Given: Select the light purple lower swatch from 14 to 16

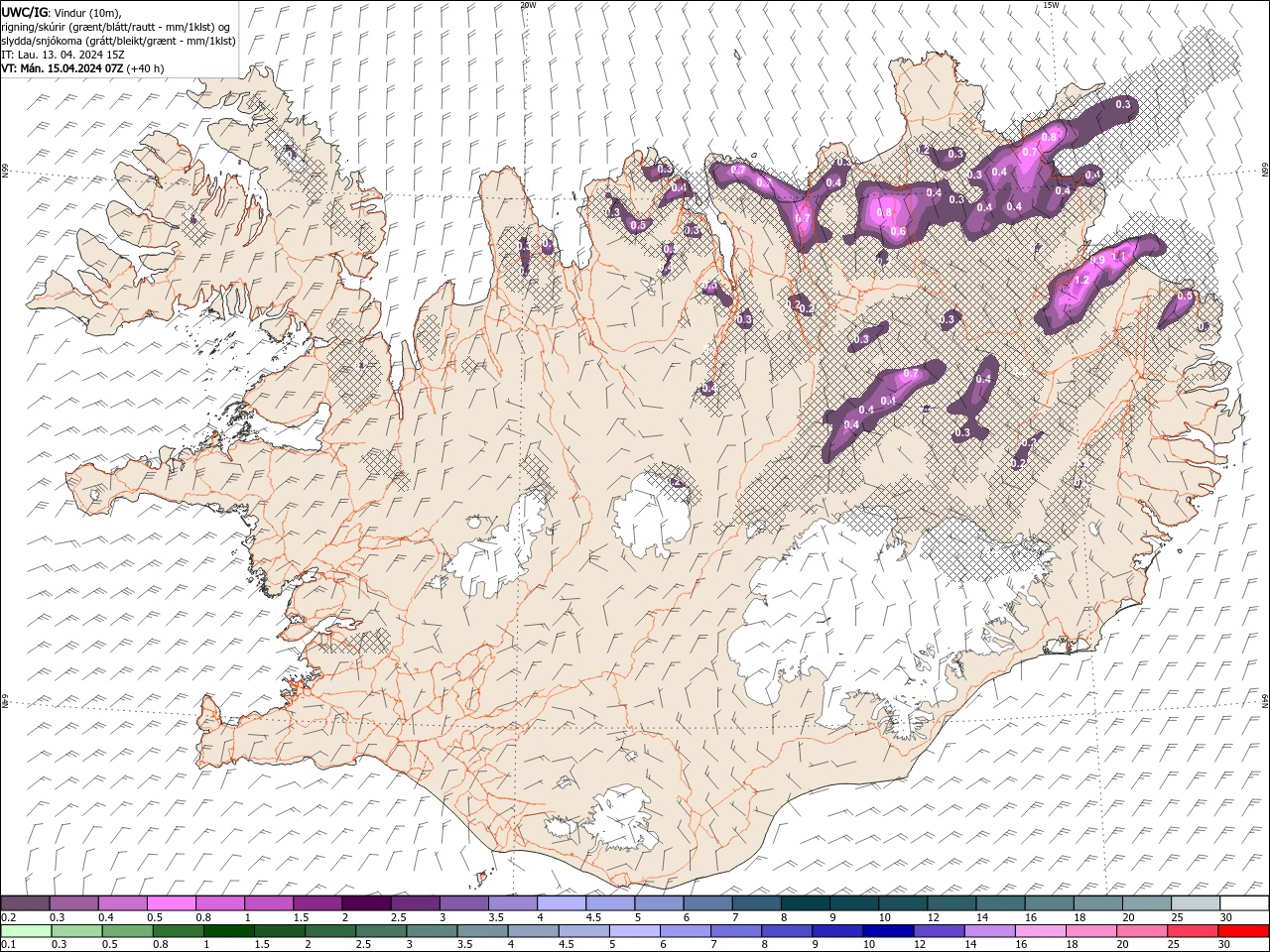Looking at the screenshot, I should pos(988,931).
